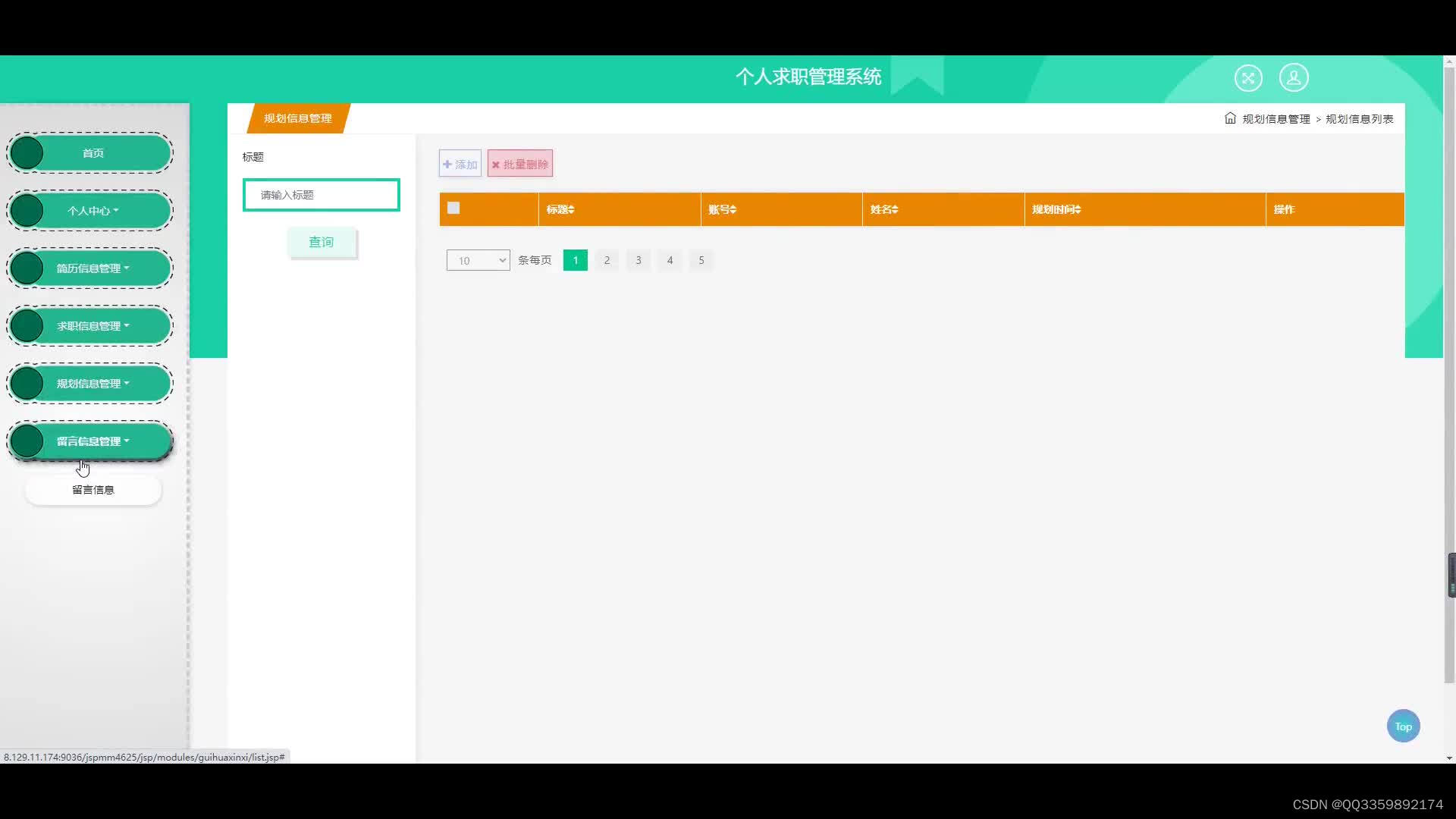The height and width of the screenshot is (819, 1456).
Task: Click the scrollbar down arrow
Action: (1449, 758)
